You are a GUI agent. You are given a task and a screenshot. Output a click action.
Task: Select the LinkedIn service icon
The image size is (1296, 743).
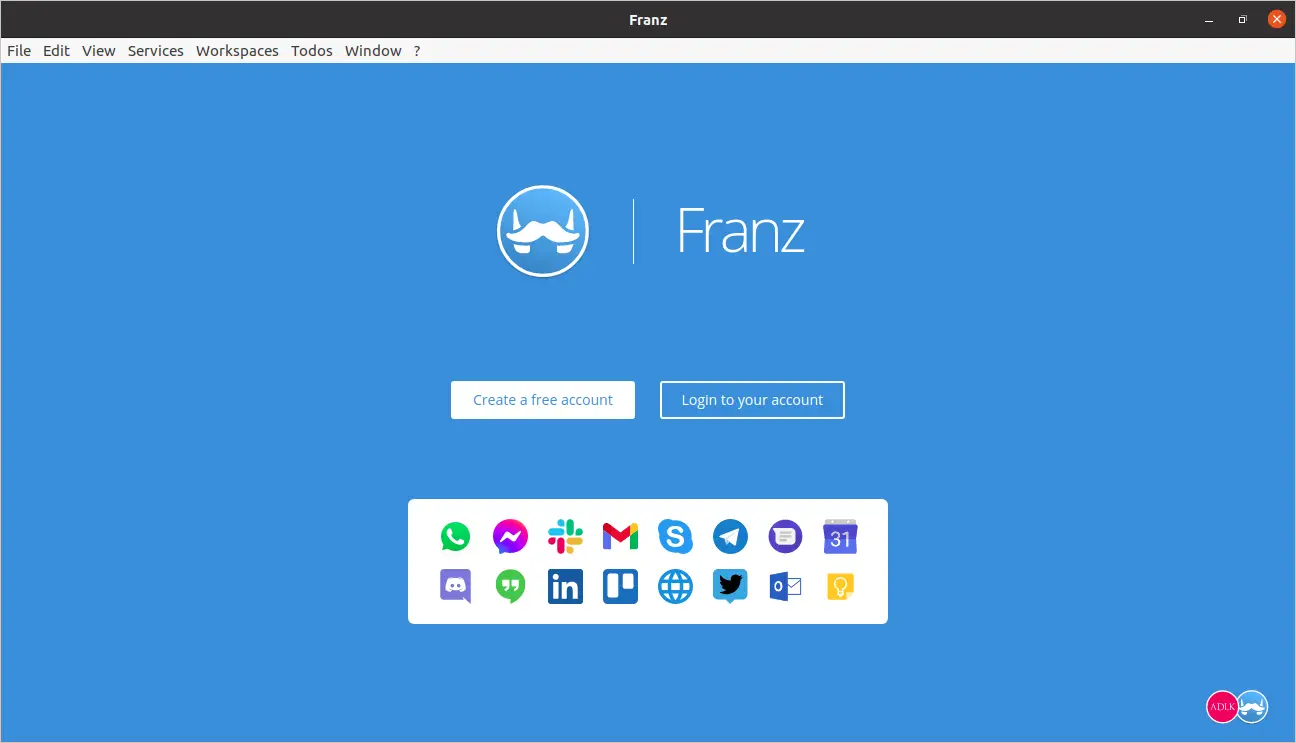(x=565, y=586)
